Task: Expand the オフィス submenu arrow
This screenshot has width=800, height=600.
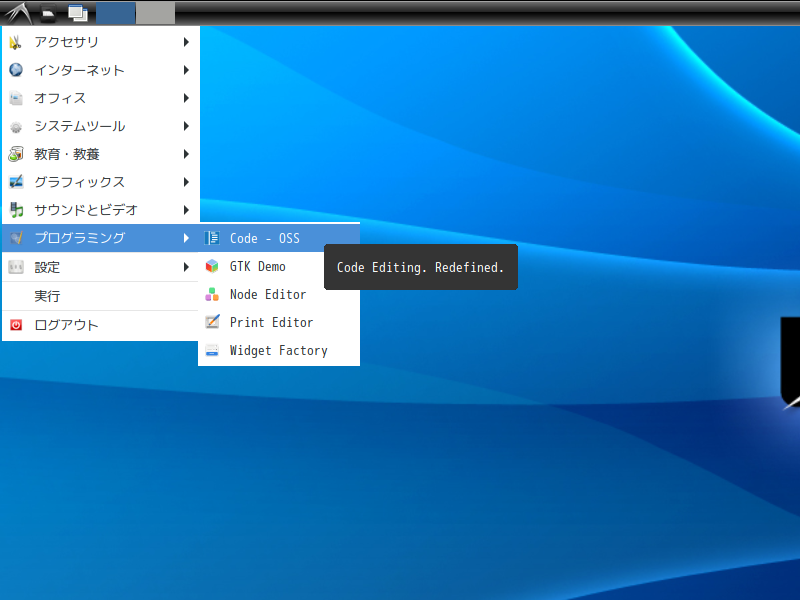Action: [x=186, y=98]
